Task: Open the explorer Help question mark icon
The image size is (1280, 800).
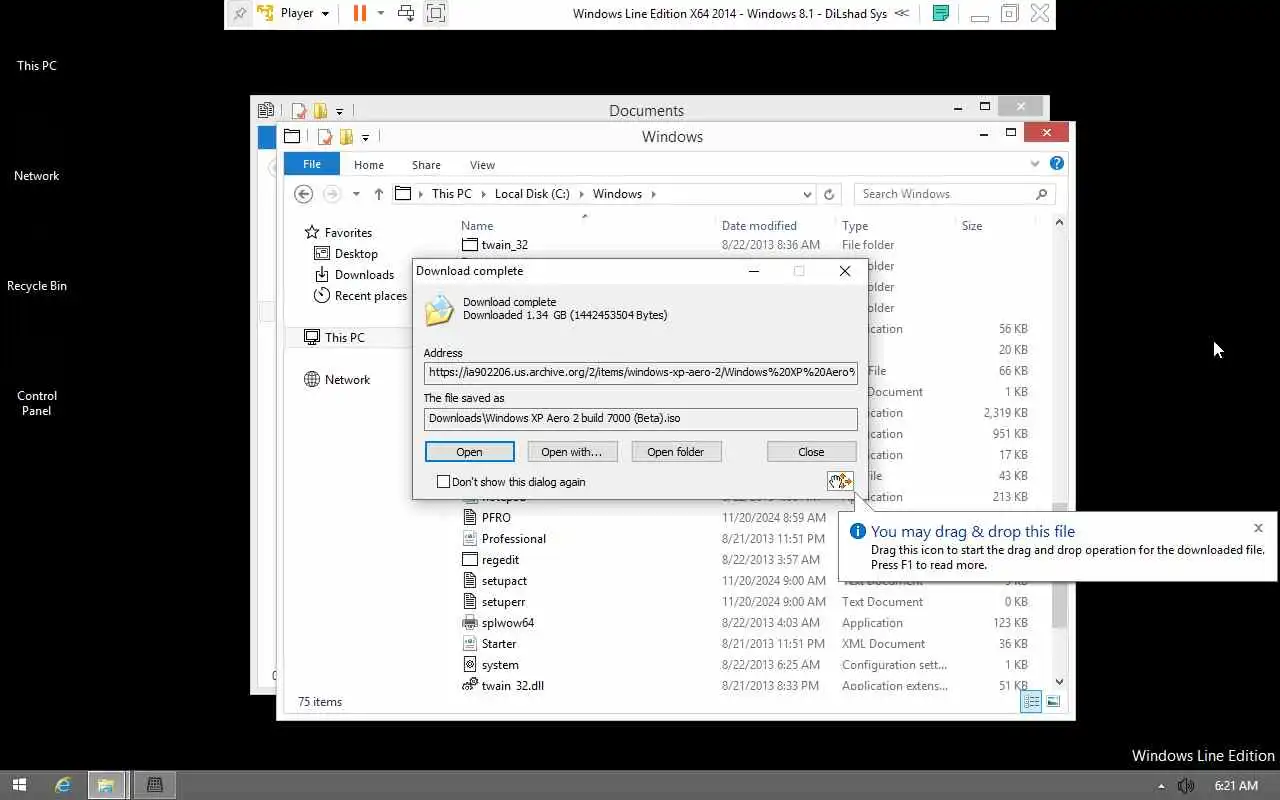Action: [1057, 163]
